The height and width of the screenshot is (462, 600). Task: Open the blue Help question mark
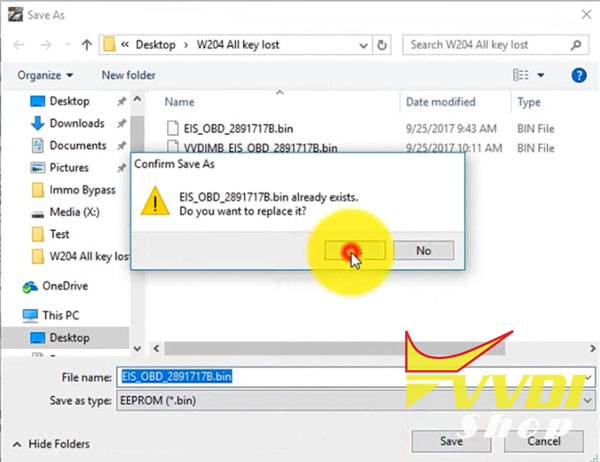[579, 75]
